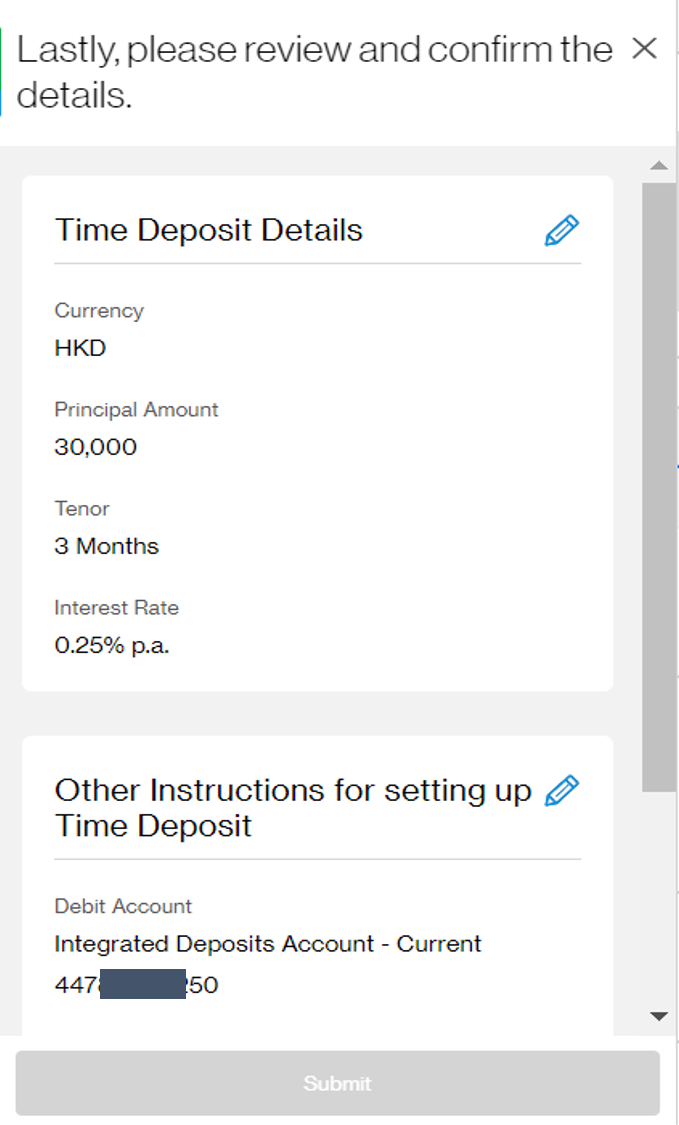The image size is (679, 1125).
Task: Click the Debit Account label
Action: pyautogui.click(x=123, y=906)
